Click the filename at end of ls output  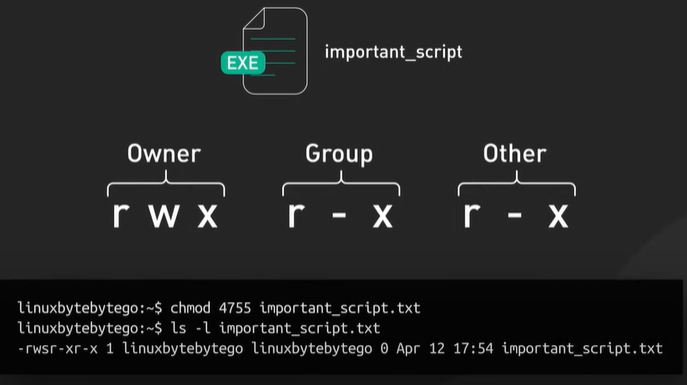582,349
